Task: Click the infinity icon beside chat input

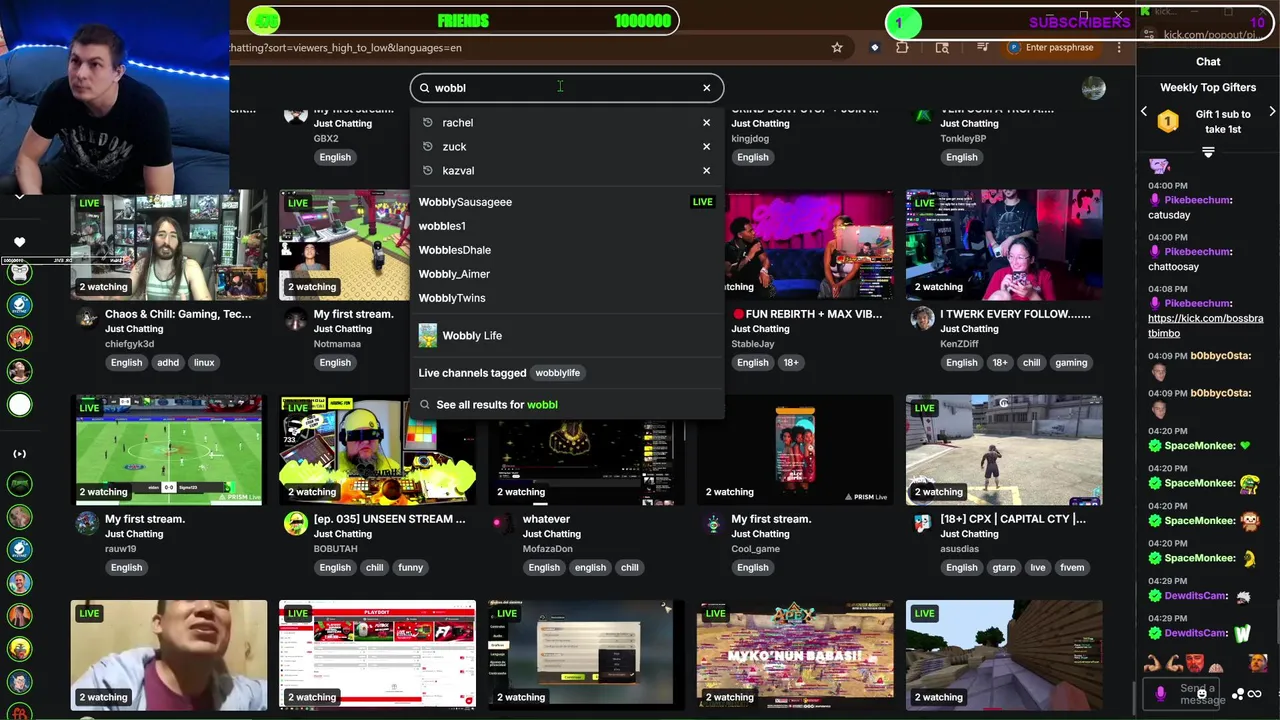Action: (1255, 694)
